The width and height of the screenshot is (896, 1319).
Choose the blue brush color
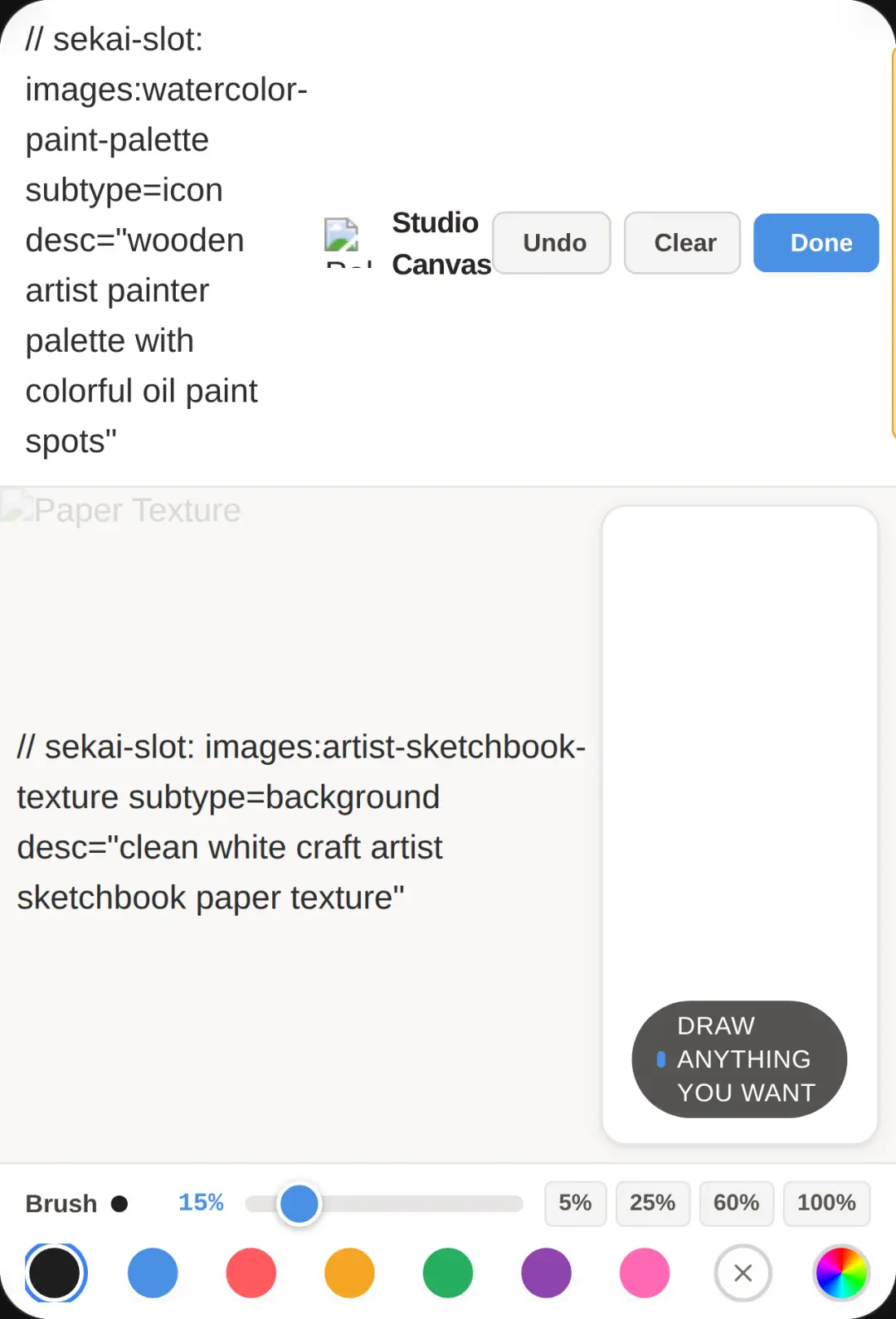[153, 1273]
